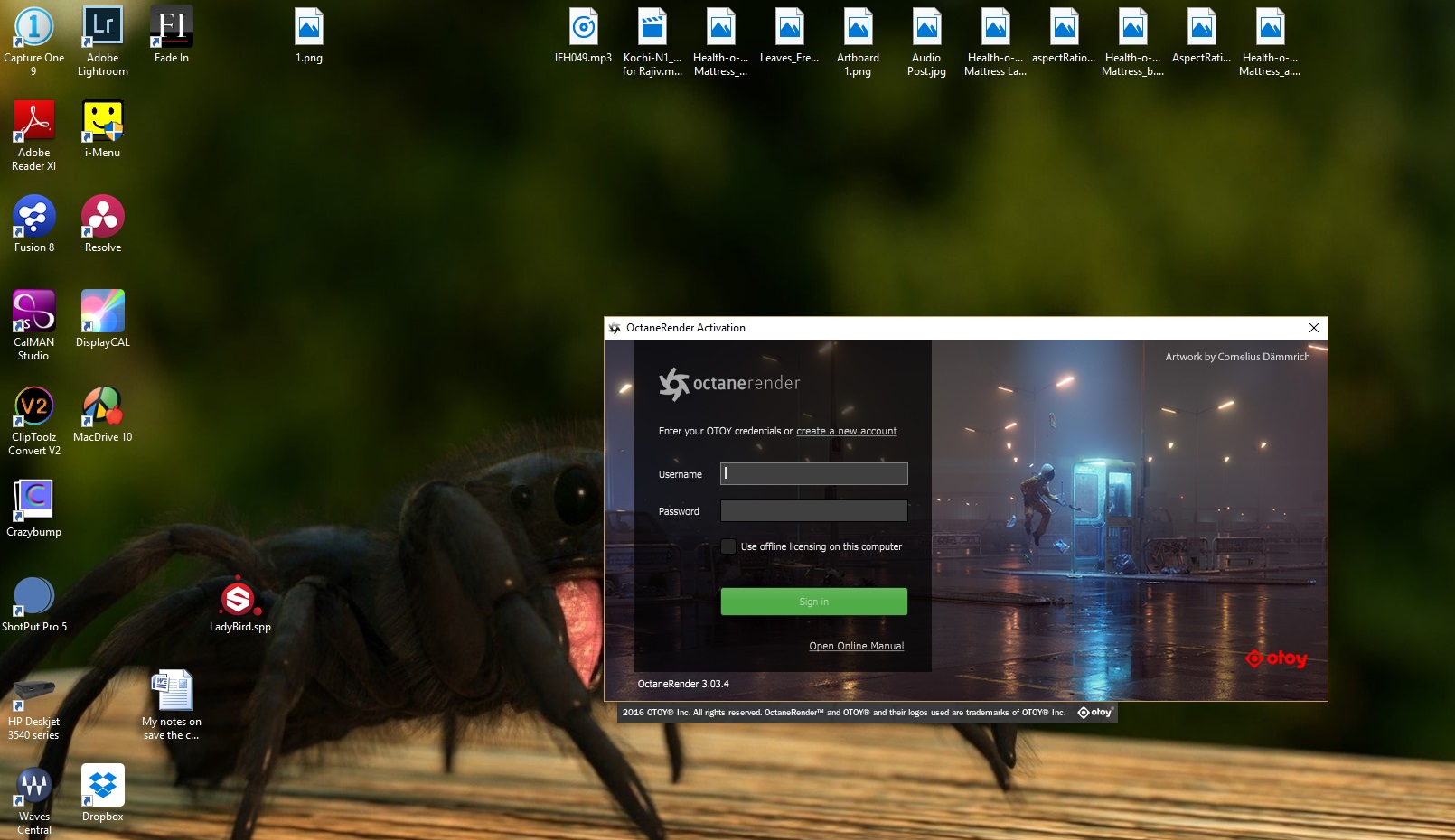1455x840 pixels.
Task: Open Waves Central shortcut
Action: [34, 799]
